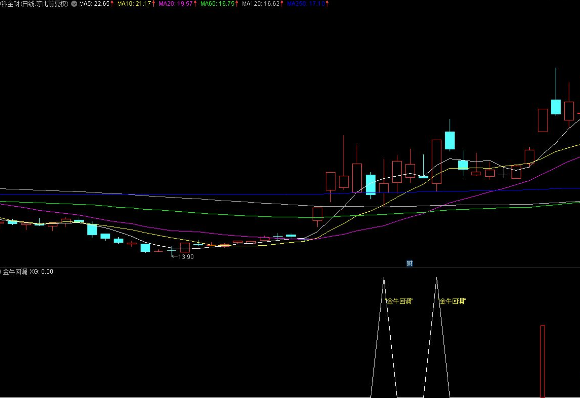This screenshot has width=580, height=398.
Task: Click the round settings icon before MA5
Action: (74, 4)
